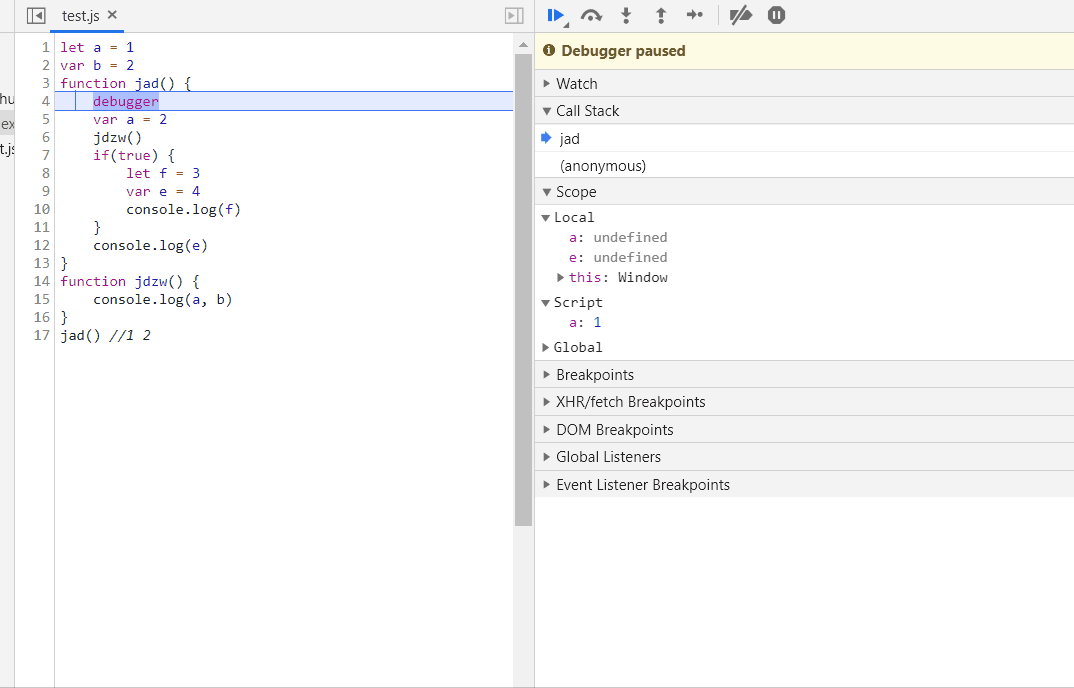Set breakpoint on line number 1
The image size is (1074, 688).
pos(45,47)
